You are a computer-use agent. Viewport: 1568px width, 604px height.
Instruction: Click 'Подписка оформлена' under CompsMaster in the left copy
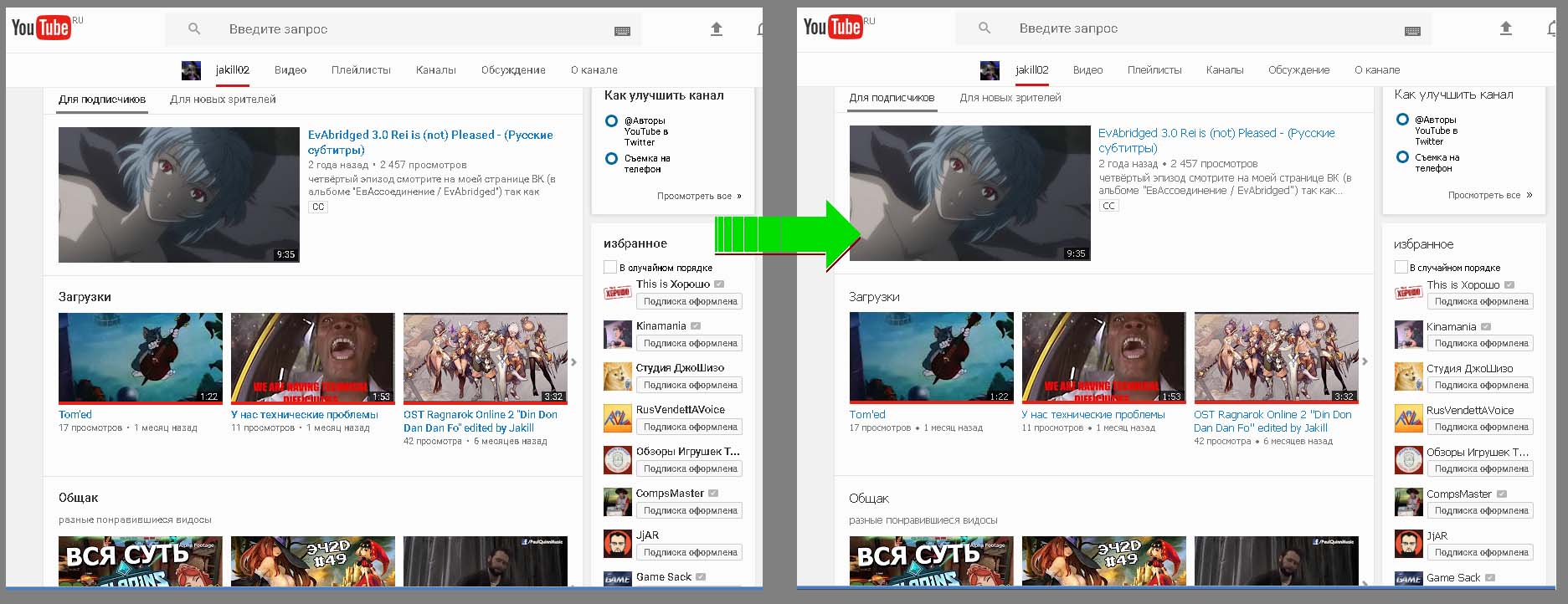(690, 510)
